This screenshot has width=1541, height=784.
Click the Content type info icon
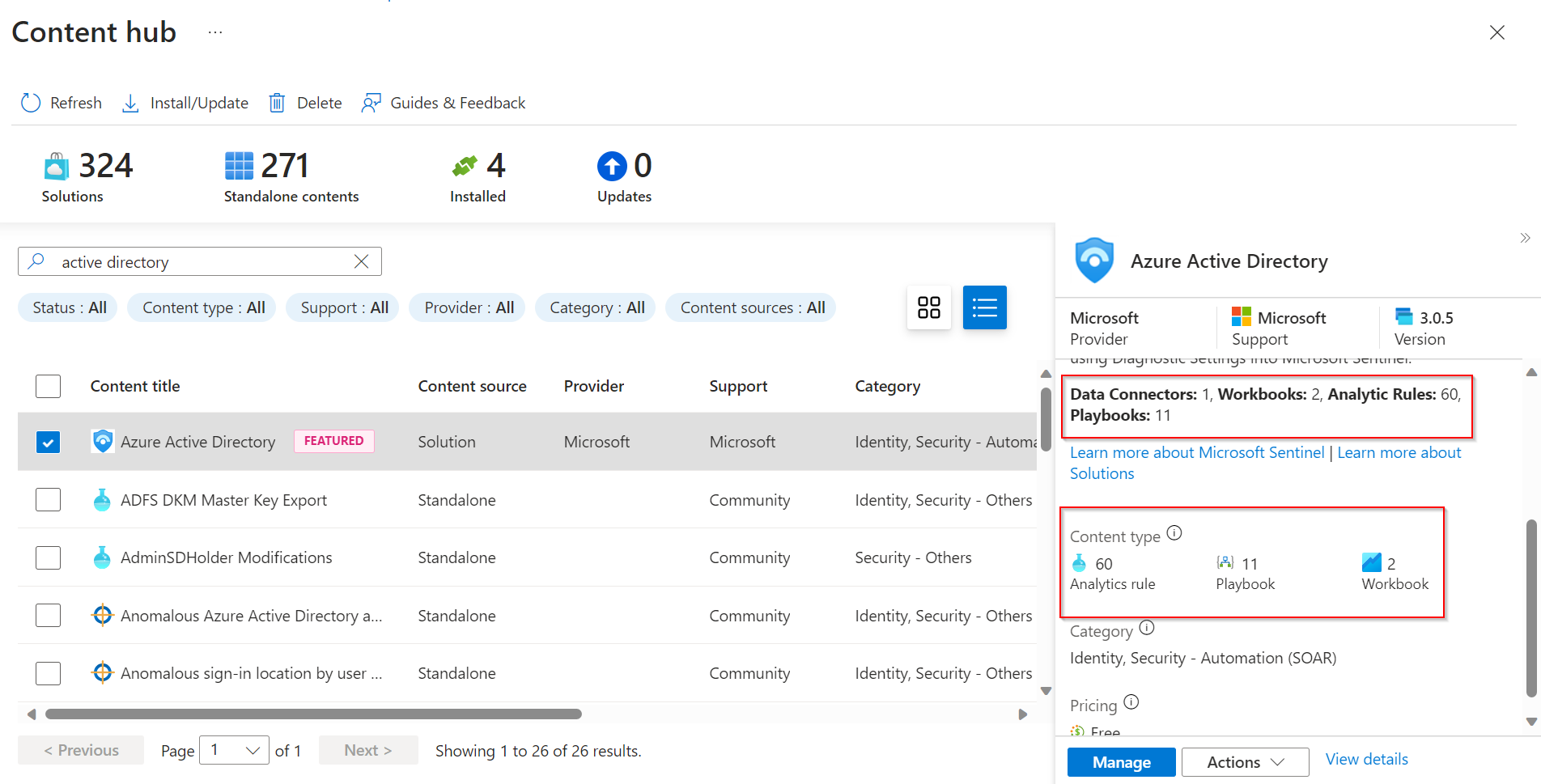pos(1174,533)
